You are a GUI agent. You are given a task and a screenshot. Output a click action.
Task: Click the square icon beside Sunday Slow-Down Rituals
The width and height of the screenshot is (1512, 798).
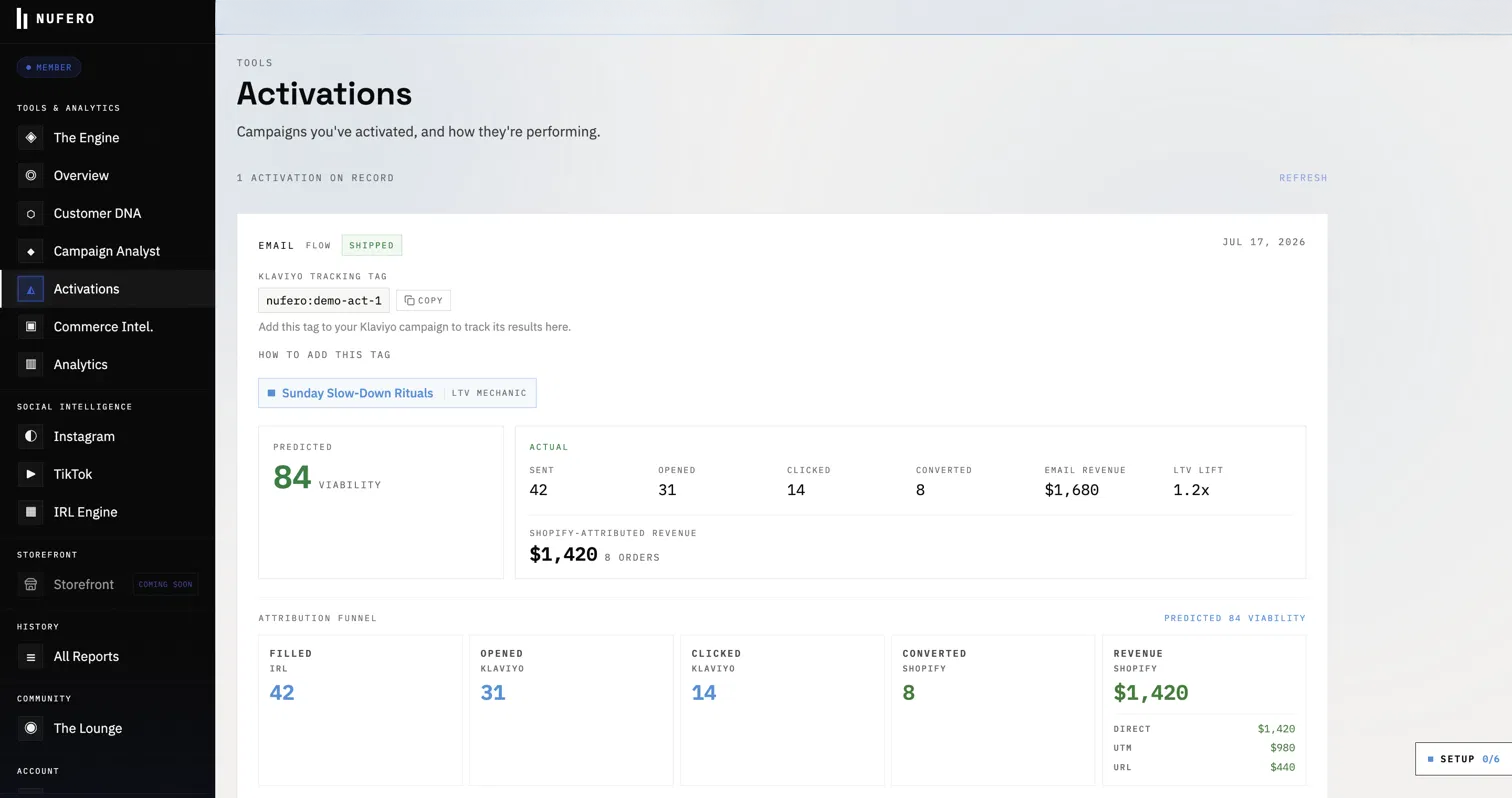271,393
